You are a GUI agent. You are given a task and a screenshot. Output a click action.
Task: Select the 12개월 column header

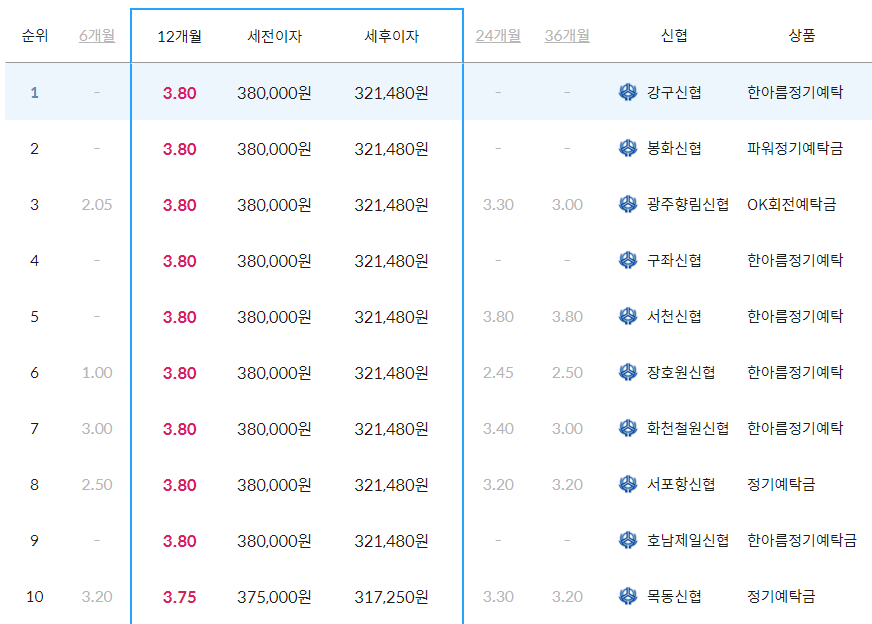click(179, 37)
